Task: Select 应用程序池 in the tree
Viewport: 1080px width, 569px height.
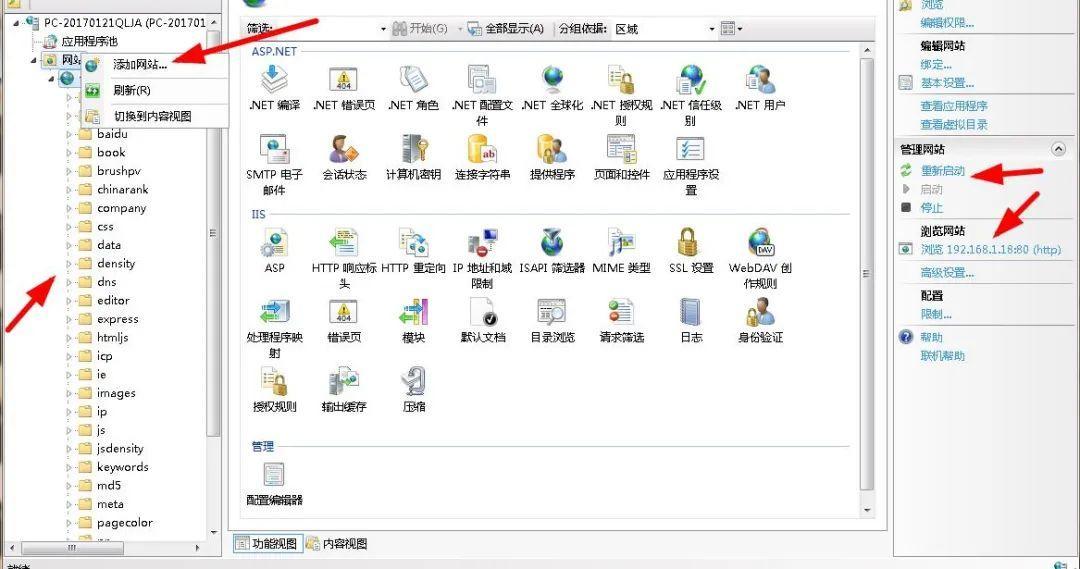Action: click(90, 41)
